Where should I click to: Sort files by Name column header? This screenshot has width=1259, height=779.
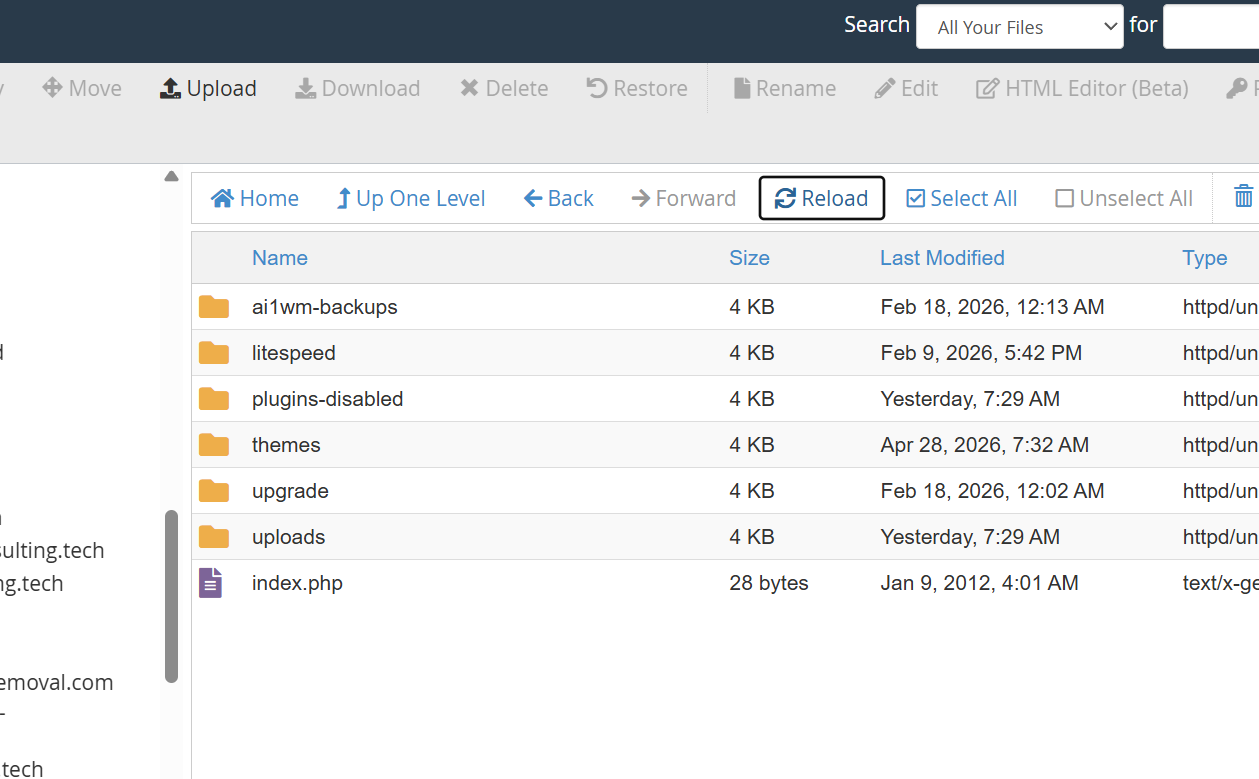pyautogui.click(x=280, y=258)
